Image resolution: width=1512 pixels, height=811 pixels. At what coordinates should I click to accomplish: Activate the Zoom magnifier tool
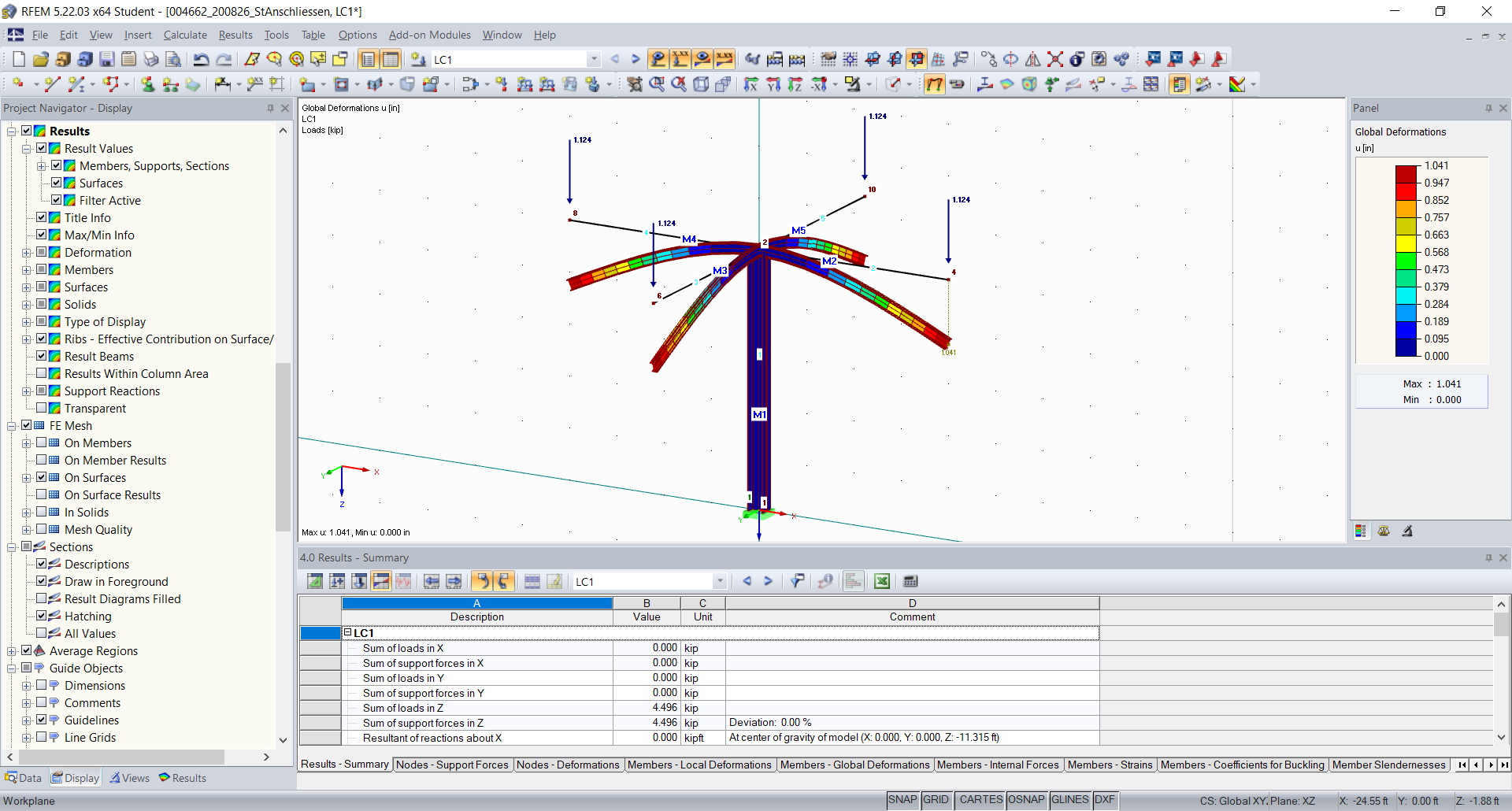pos(657,83)
